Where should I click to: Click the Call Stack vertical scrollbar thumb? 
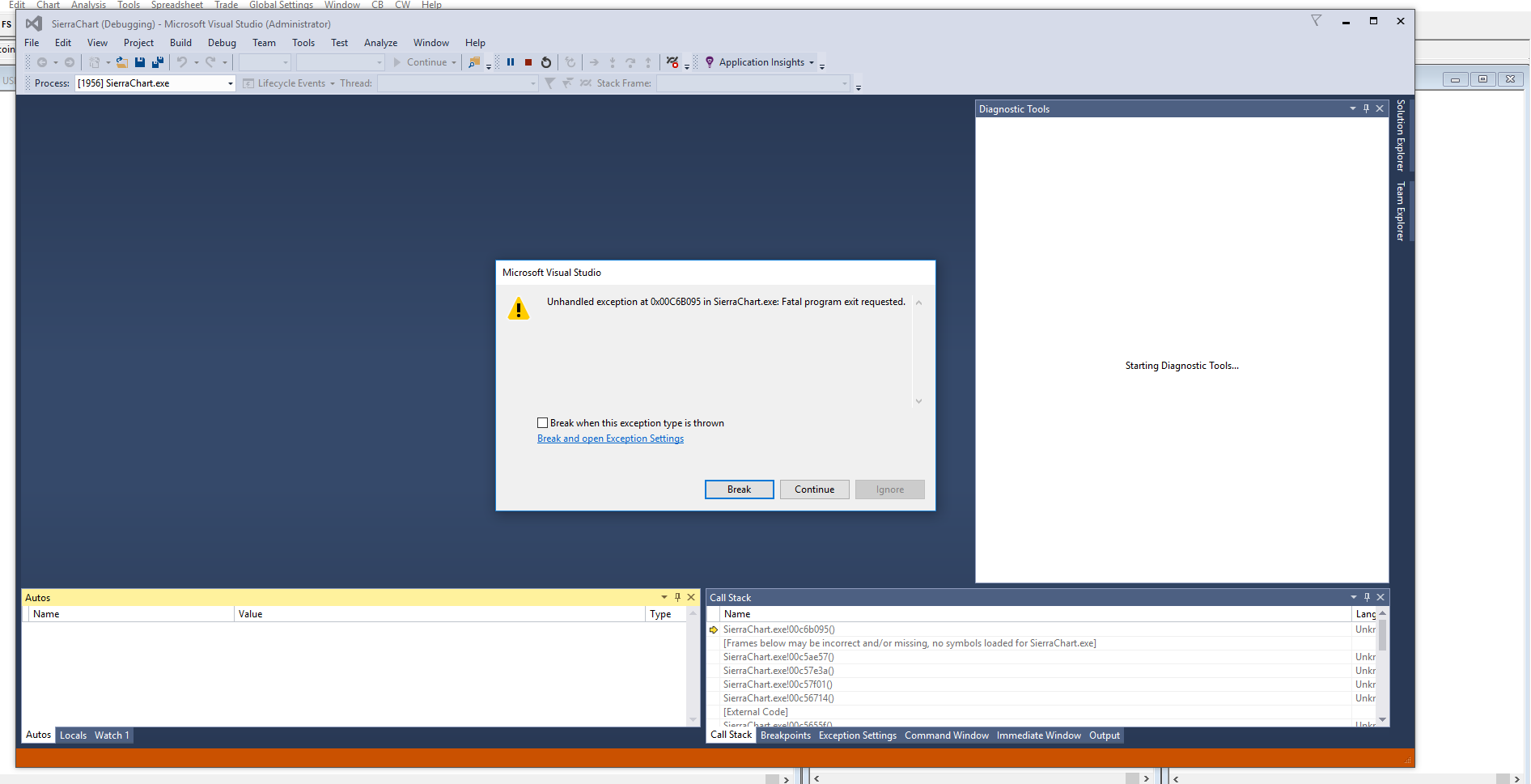(1382, 634)
